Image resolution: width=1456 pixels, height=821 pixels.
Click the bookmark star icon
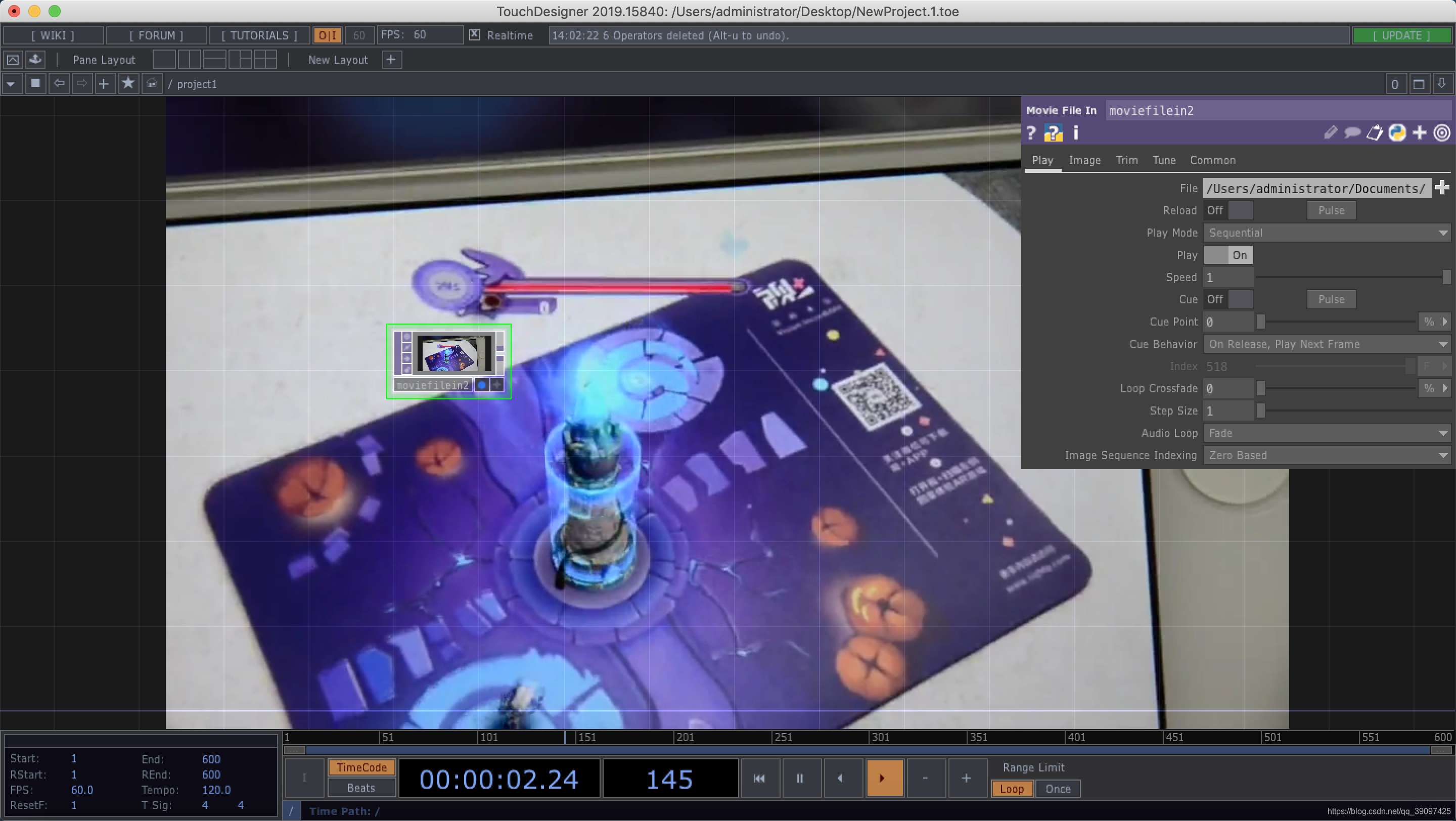(128, 83)
